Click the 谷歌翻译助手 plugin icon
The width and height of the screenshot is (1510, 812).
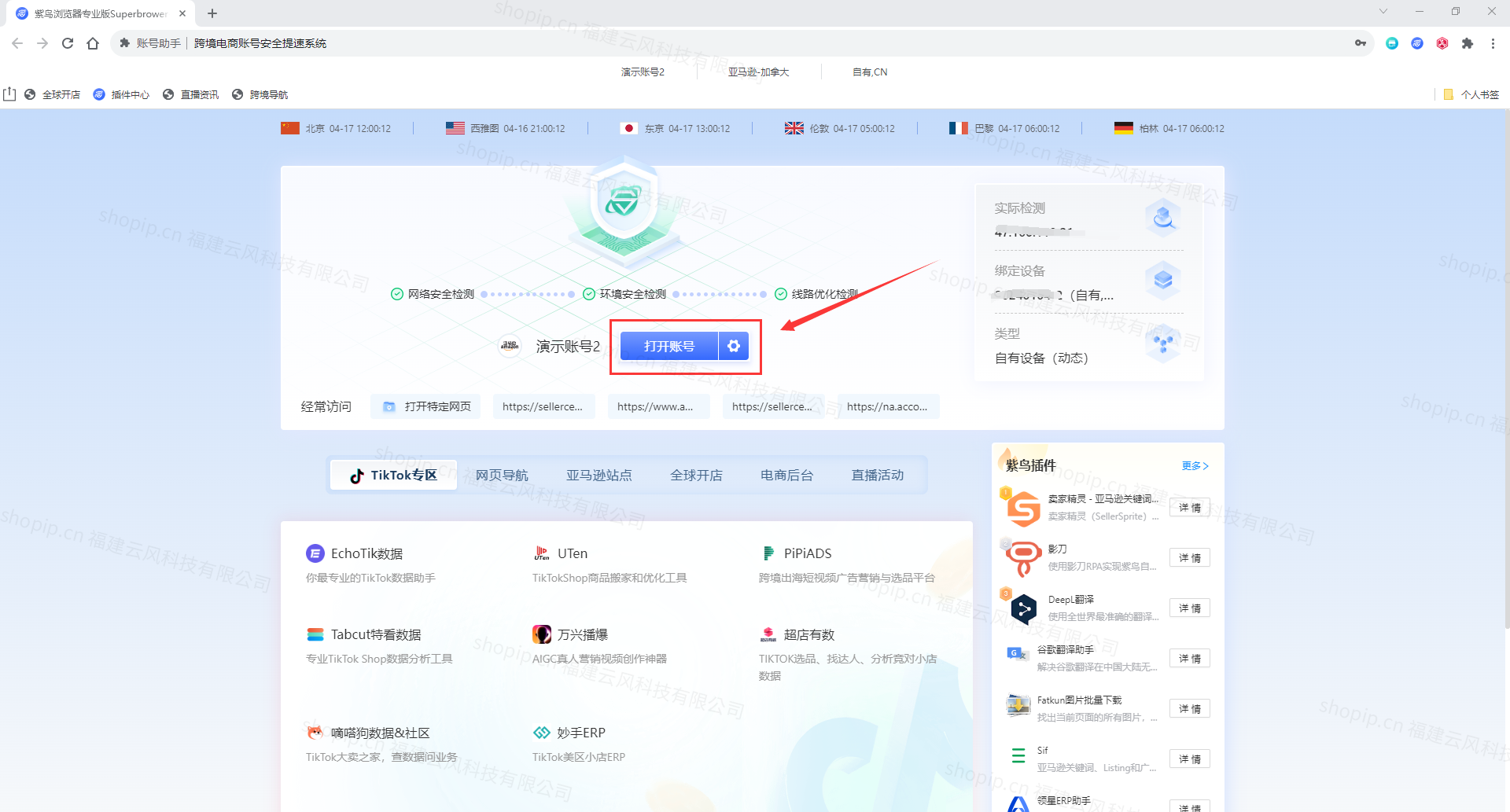click(x=1018, y=653)
